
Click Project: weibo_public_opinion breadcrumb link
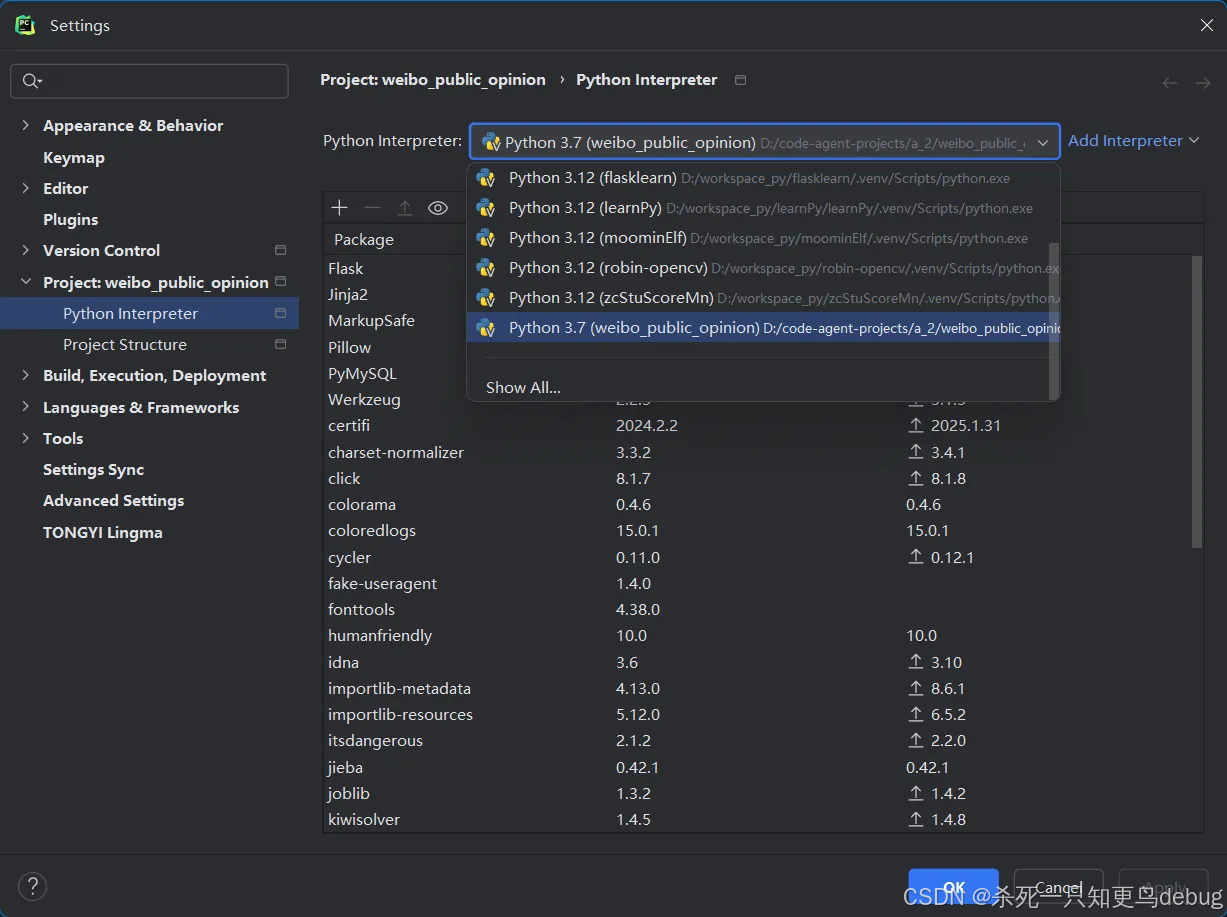pyautogui.click(x=433, y=80)
